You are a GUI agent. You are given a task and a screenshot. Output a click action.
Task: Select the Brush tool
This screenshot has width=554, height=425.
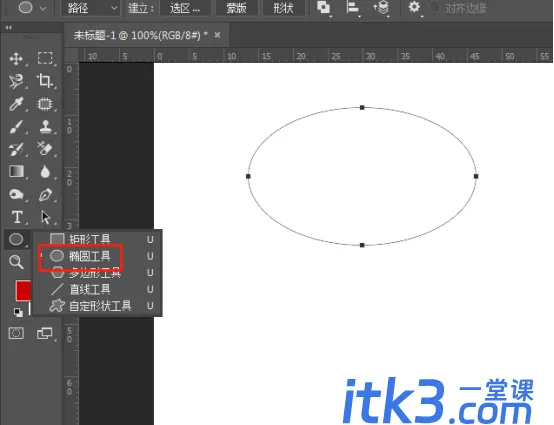pos(16,127)
